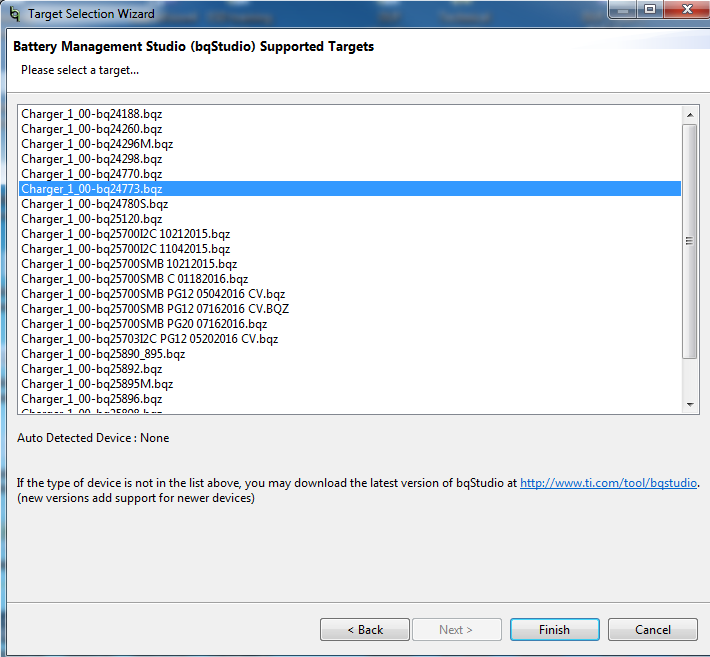This screenshot has height=657, width=710.
Task: Select Charger_1_00-bq25700I2C 10212015.bqz
Action: pyautogui.click(x=125, y=234)
